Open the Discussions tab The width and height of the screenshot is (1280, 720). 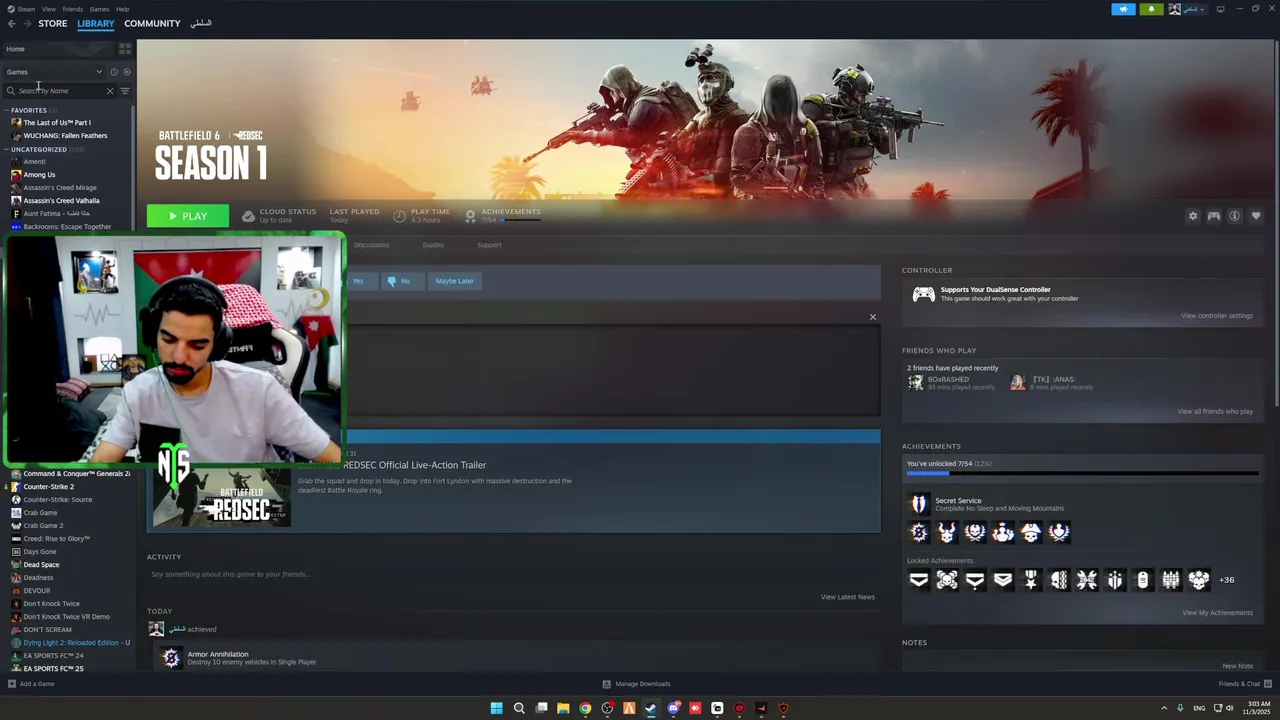pyautogui.click(x=371, y=245)
